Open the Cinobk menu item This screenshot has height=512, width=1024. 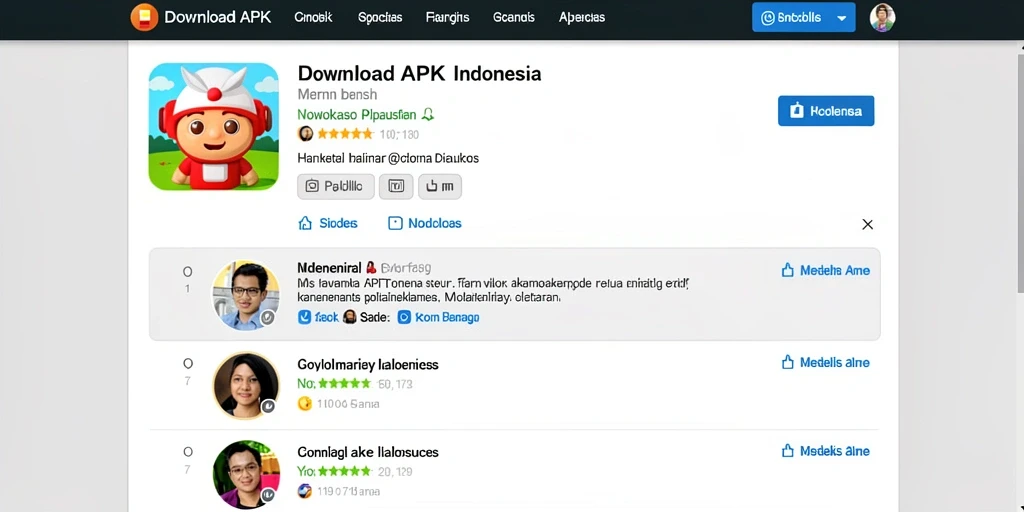(313, 18)
